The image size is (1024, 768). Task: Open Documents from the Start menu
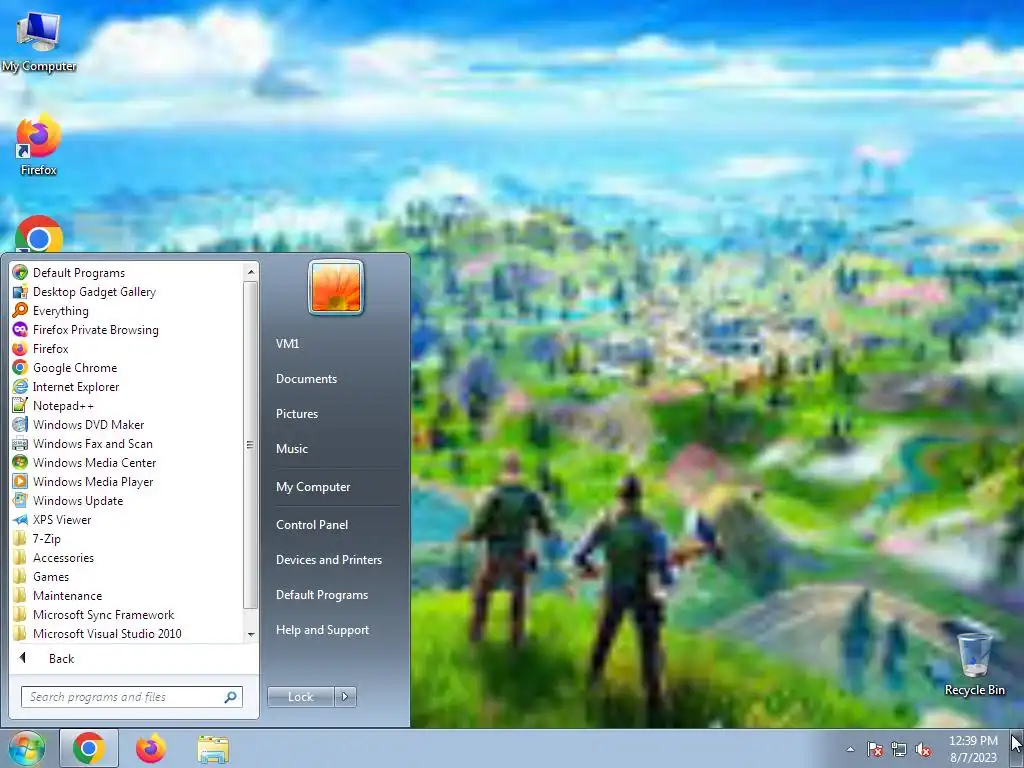tap(306, 379)
